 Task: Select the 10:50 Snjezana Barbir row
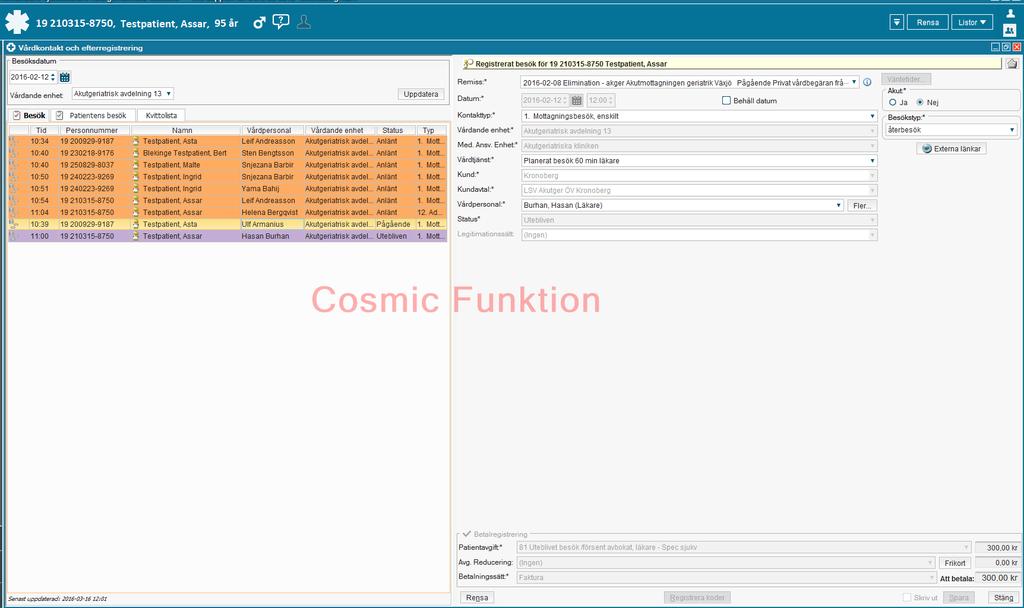click(x=228, y=176)
